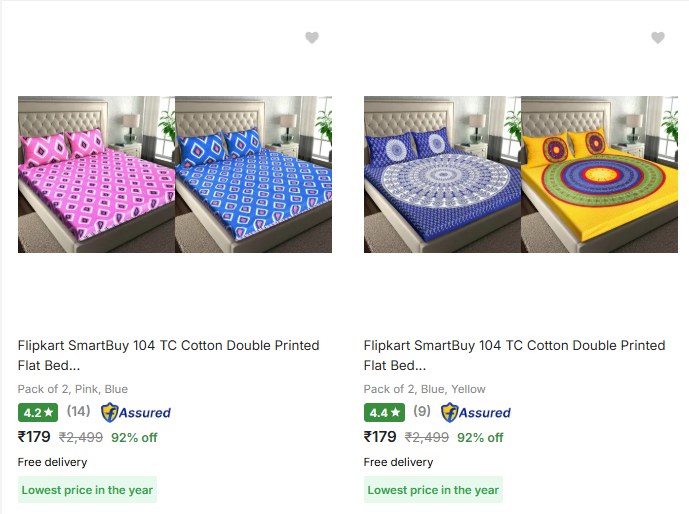The width and height of the screenshot is (689, 514).
Task: Click the 4.4 star rating badge
Action: tap(384, 412)
